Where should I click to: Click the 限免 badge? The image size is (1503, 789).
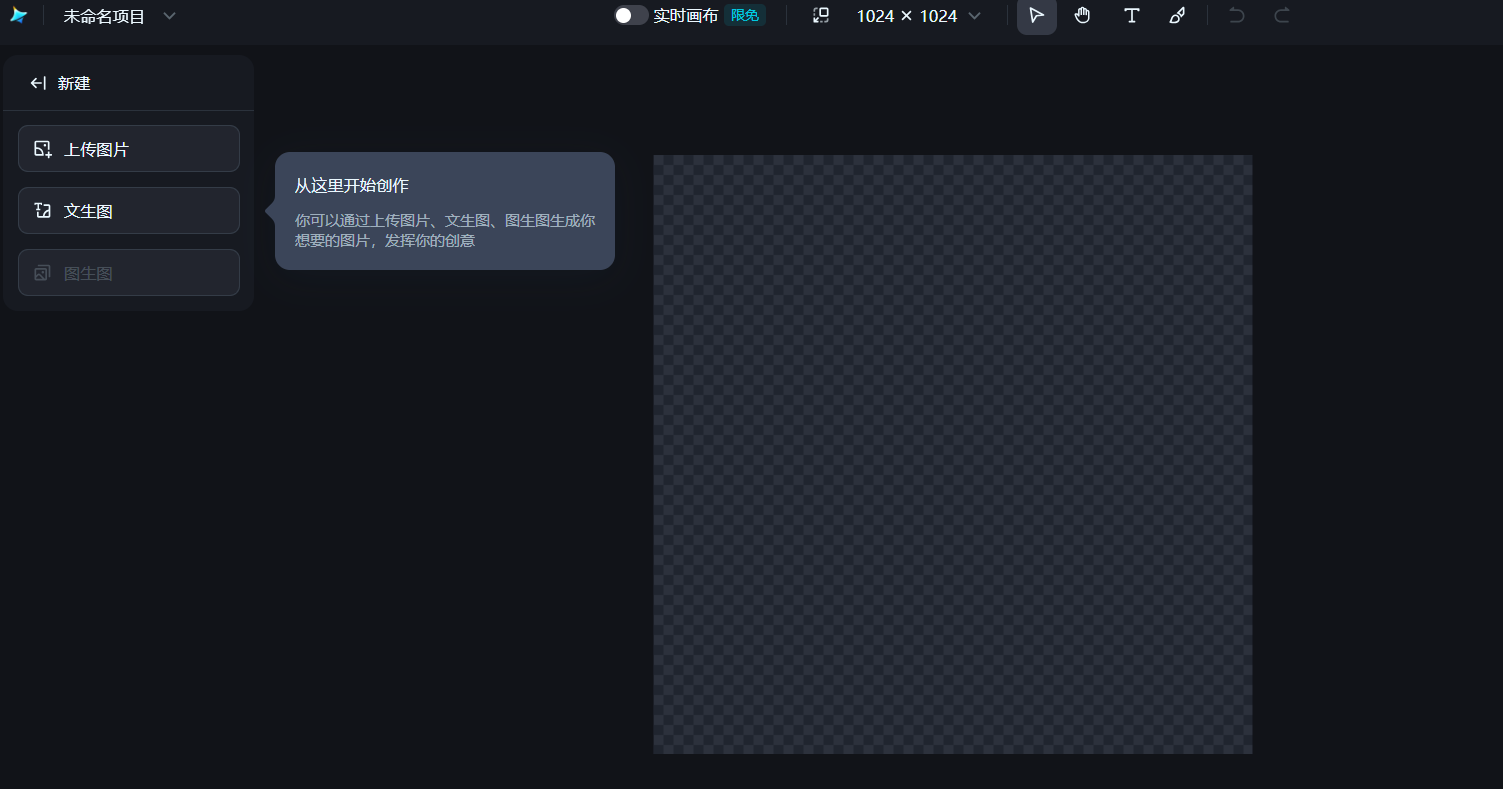click(745, 16)
